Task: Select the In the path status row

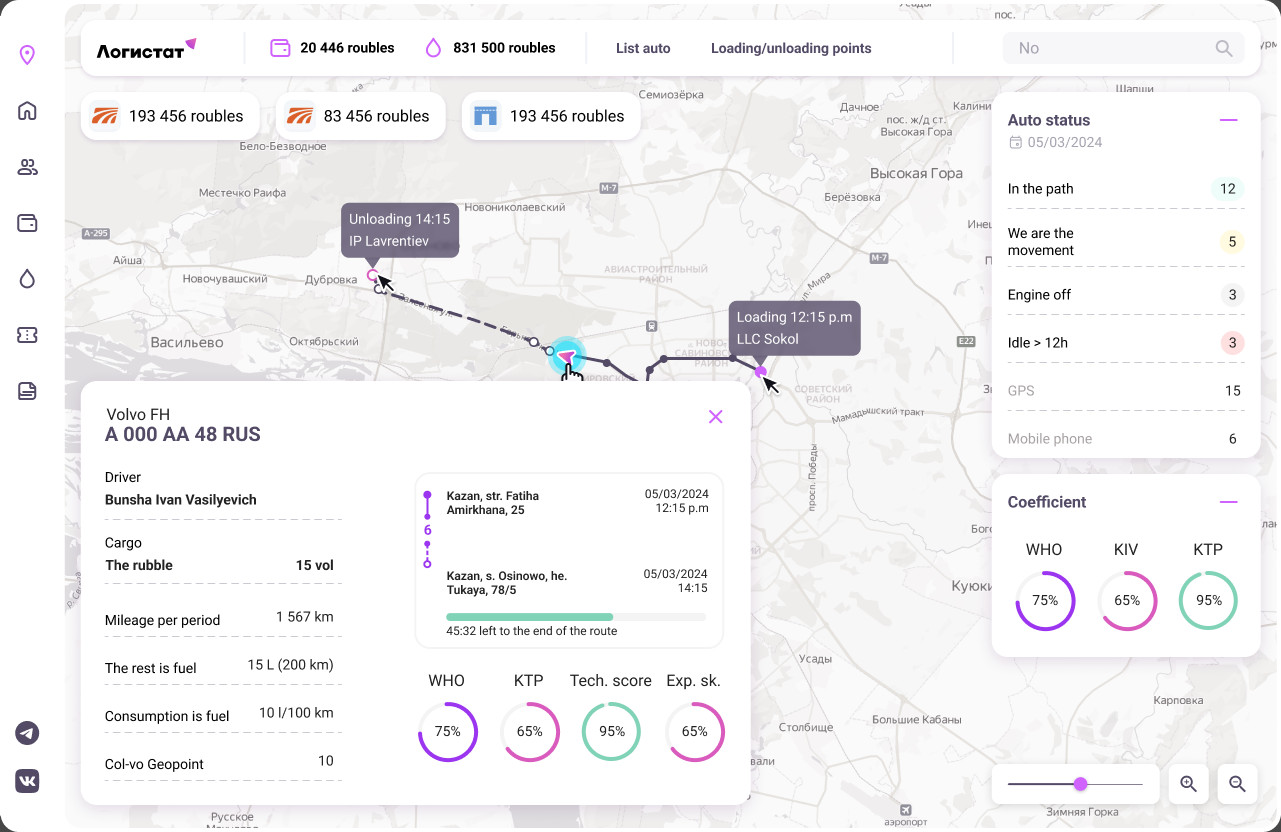Action: (x=1125, y=189)
